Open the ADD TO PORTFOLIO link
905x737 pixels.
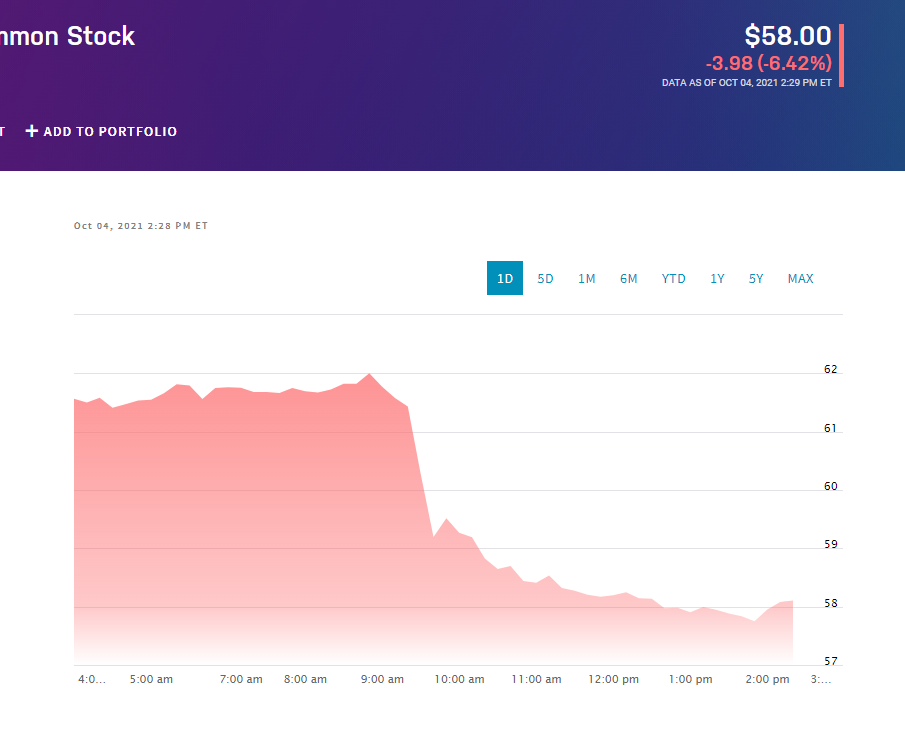(x=110, y=131)
